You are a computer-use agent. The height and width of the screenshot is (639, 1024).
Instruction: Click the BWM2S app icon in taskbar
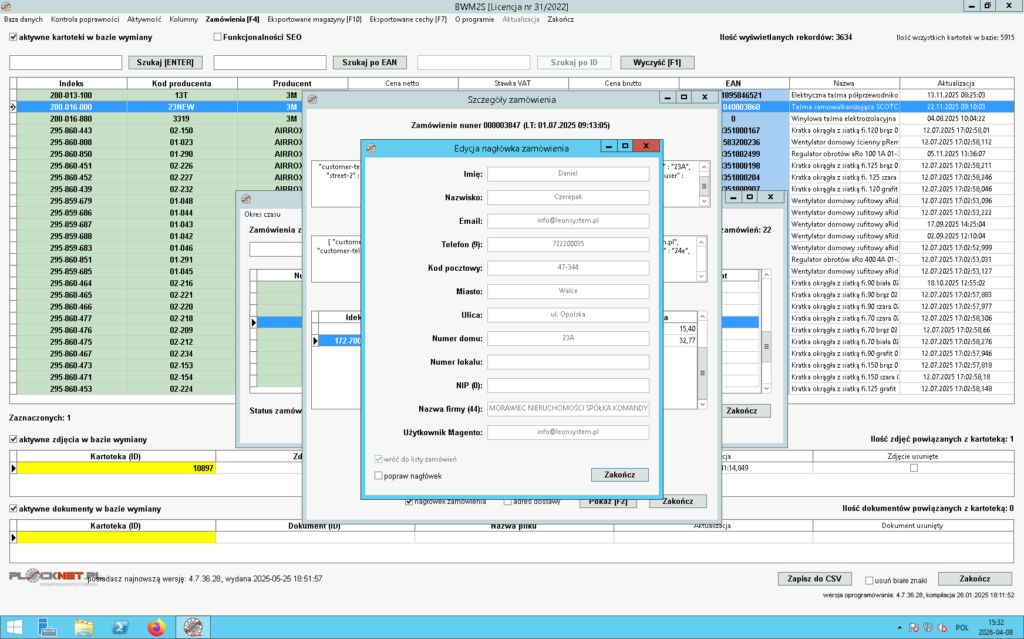click(x=190, y=627)
